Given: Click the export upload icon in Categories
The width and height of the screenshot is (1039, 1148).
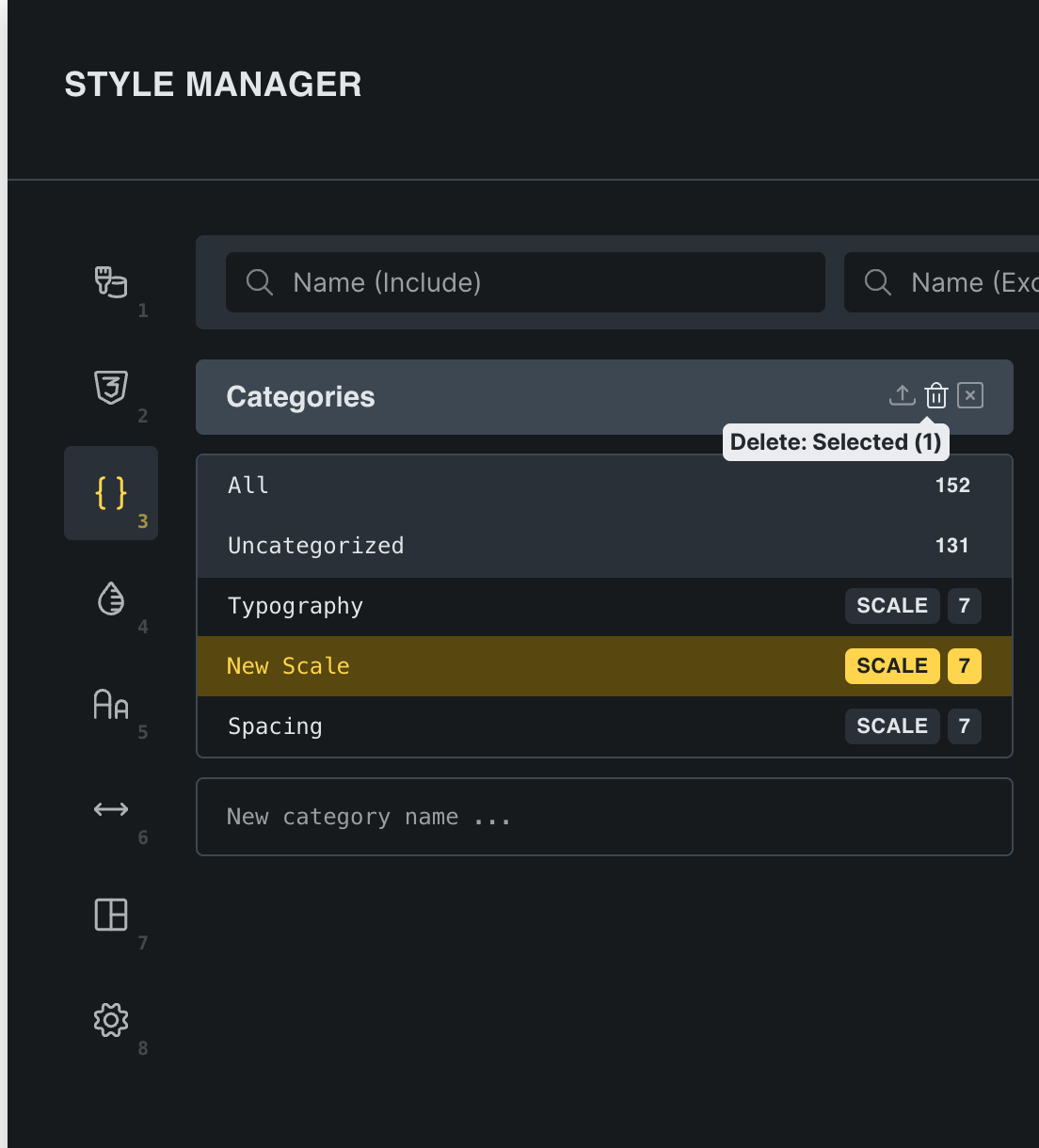Looking at the screenshot, I should click(x=902, y=395).
